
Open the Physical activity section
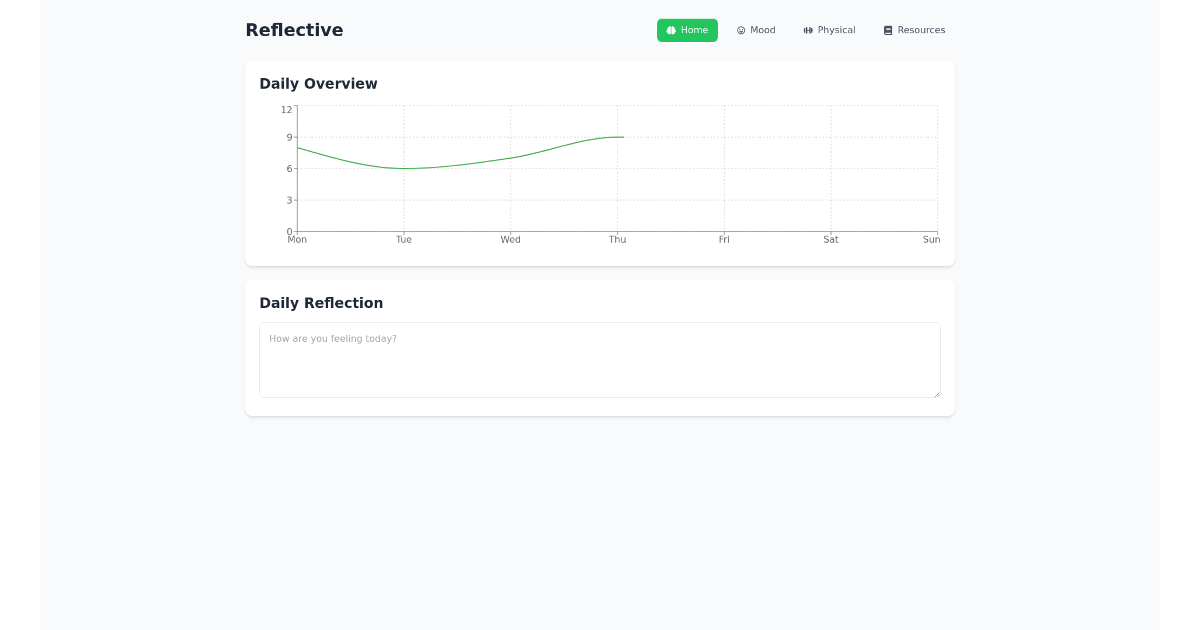coord(829,30)
